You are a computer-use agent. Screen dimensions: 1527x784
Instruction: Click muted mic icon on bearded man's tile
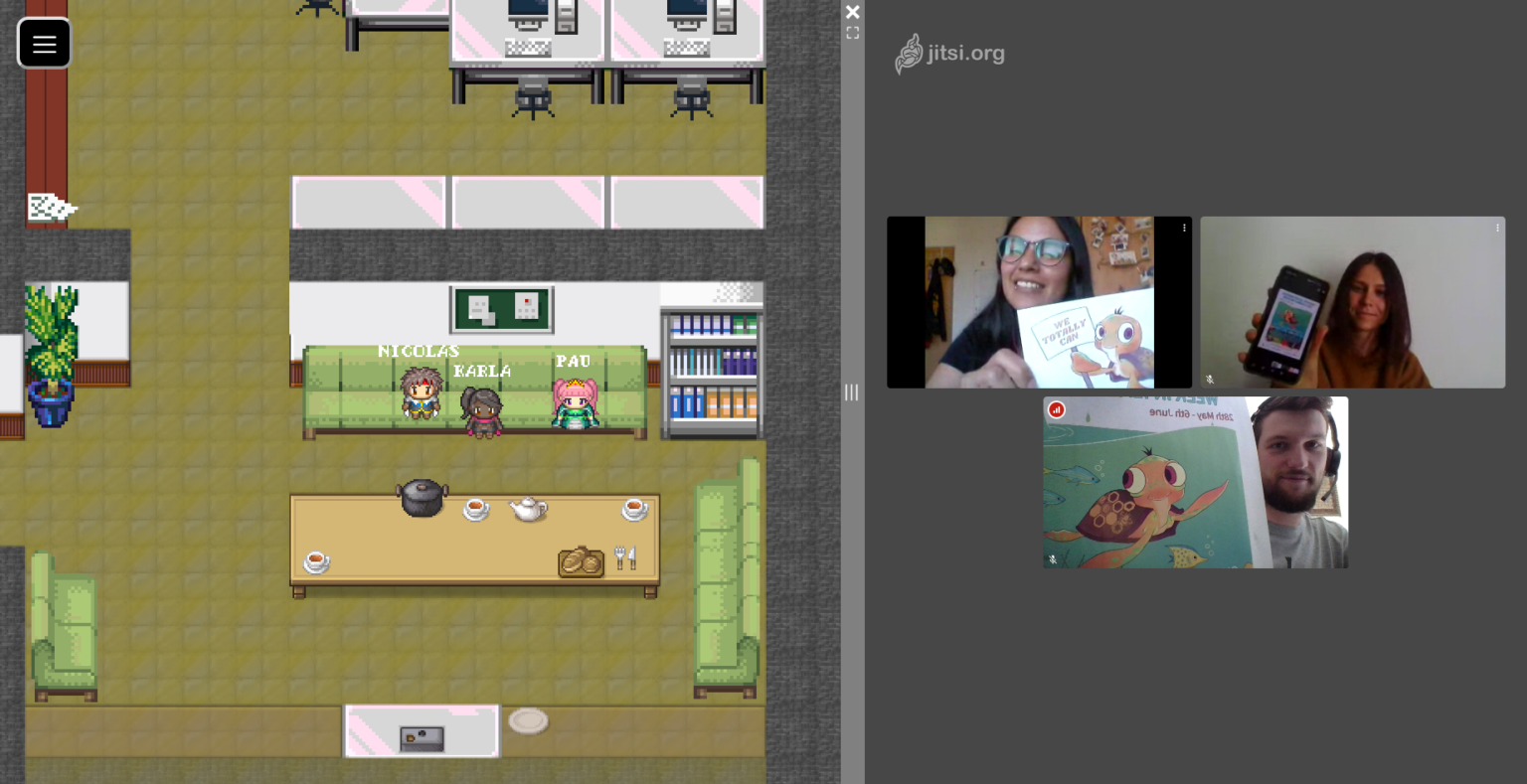1053,559
